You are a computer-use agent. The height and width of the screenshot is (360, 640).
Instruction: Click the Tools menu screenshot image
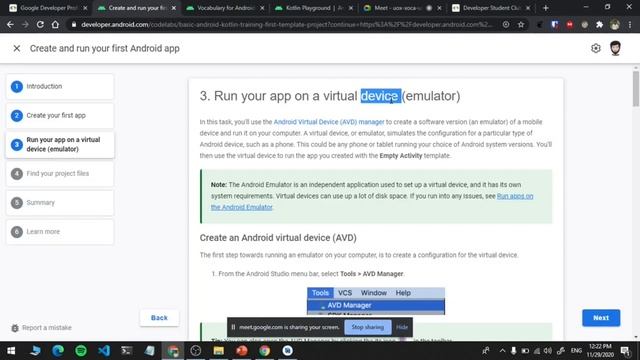tap(376, 301)
